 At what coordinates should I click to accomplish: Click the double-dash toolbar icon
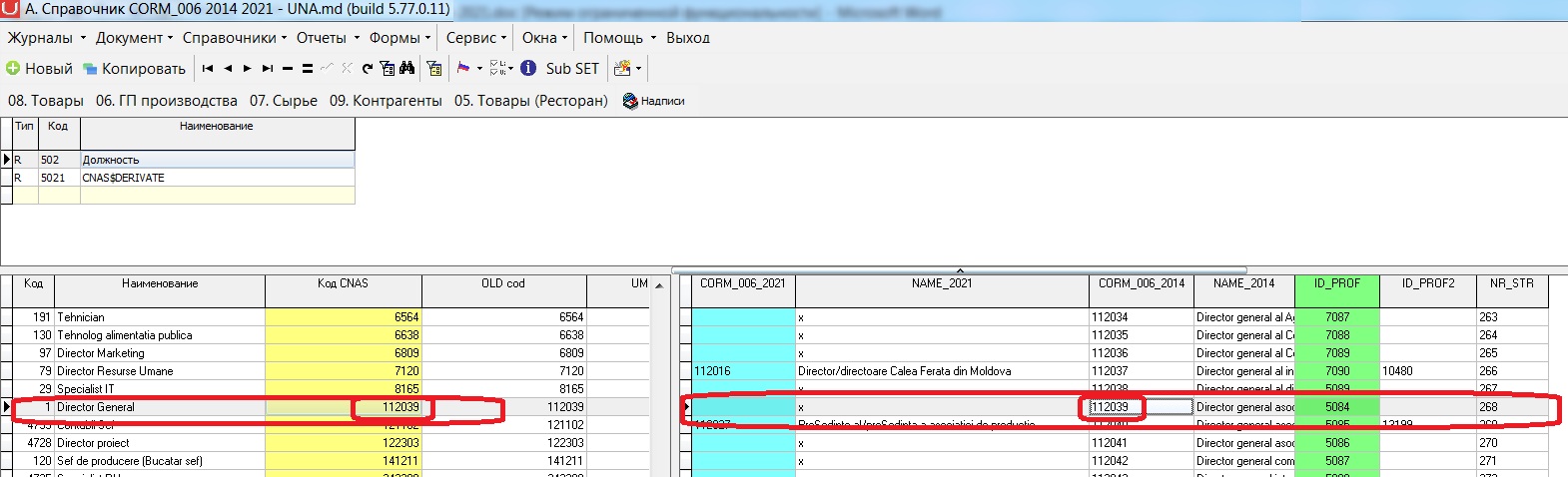[308, 68]
